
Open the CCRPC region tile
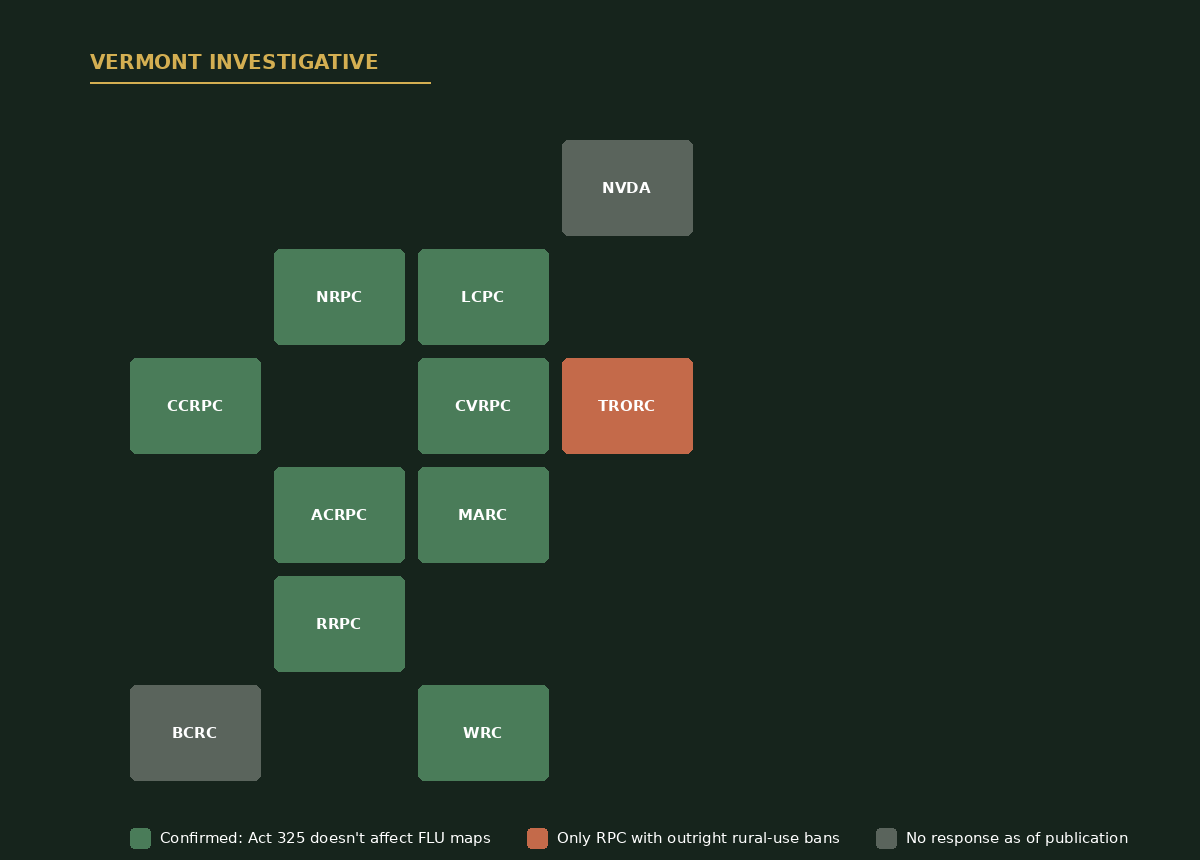195,406
